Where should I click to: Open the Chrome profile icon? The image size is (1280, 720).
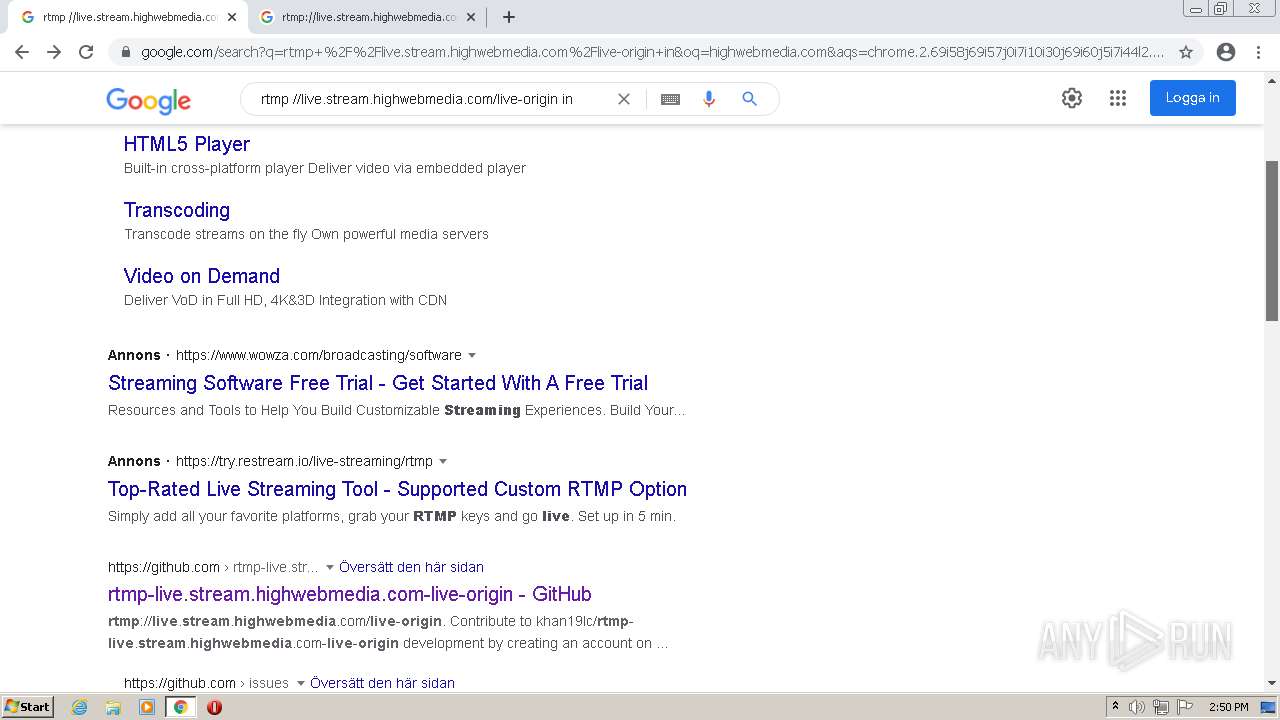[1226, 52]
